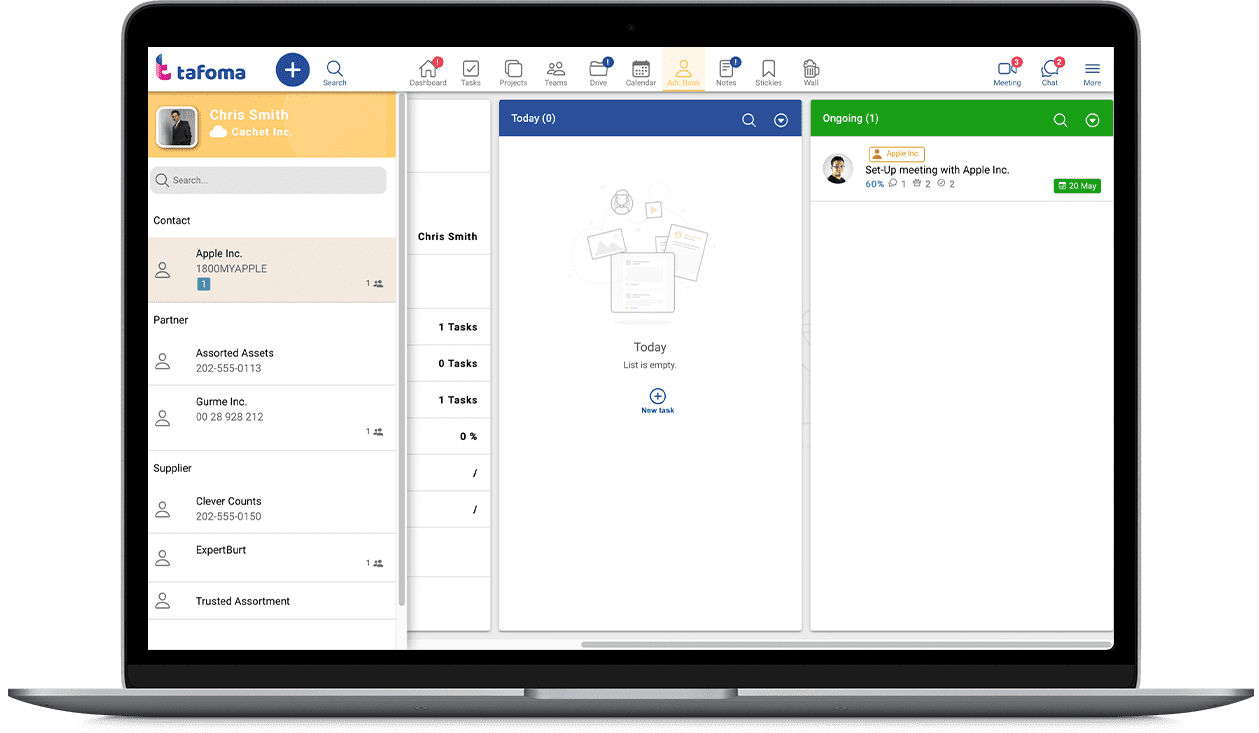The height and width of the screenshot is (733, 1259).
Task: Click the New task button
Action: pos(657,400)
